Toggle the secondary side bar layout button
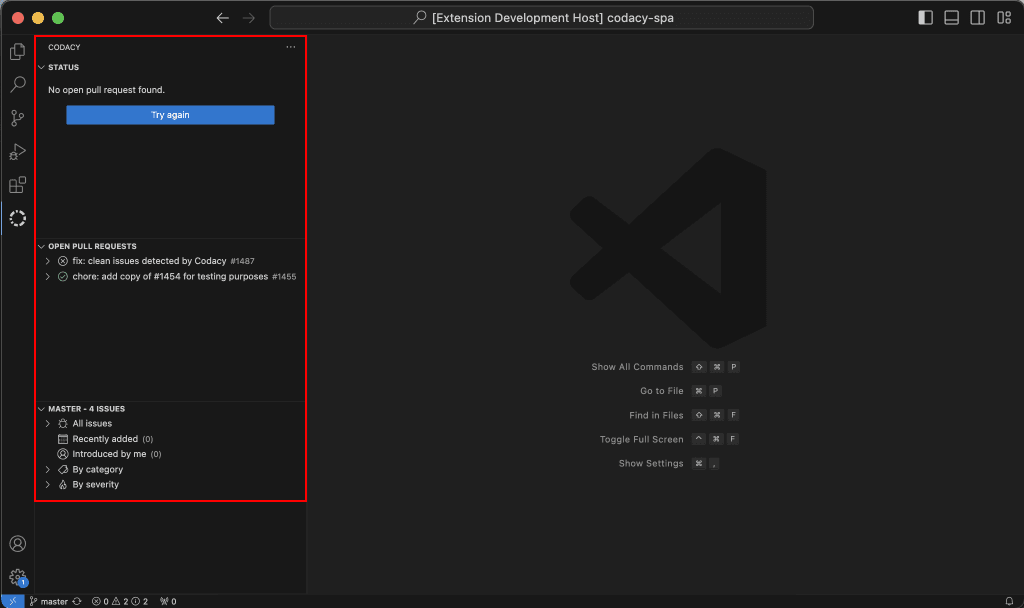 tap(977, 18)
